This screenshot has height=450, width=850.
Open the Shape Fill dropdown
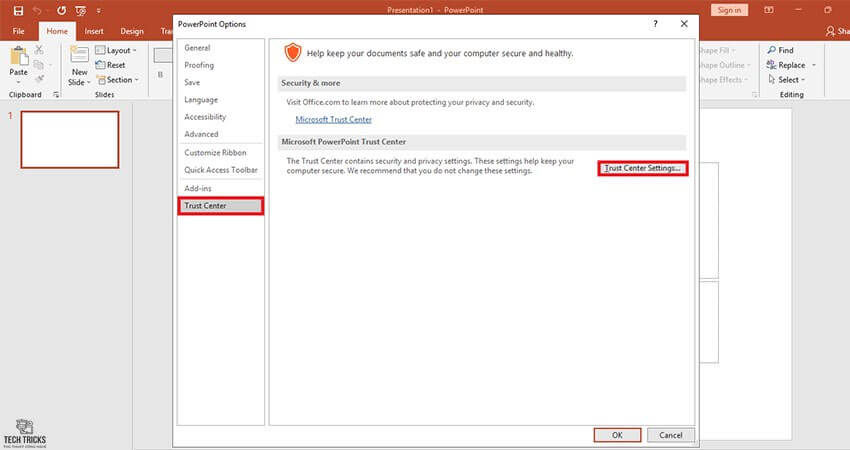tap(718, 50)
